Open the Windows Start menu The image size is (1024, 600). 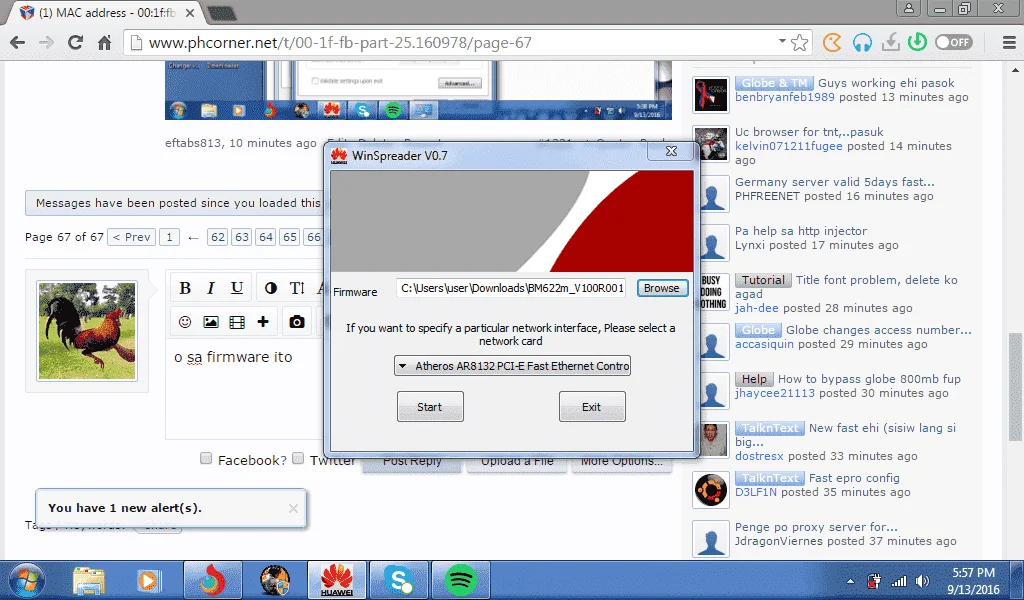tap(26, 580)
